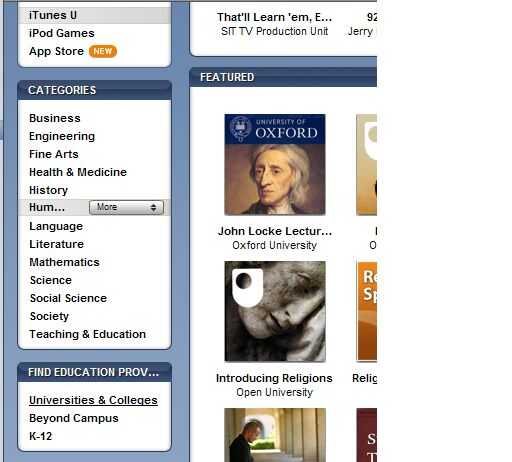The height and width of the screenshot is (462, 512).
Task: Open the John Locke Lectures Oxford artwork
Action: pyautogui.click(x=275, y=165)
